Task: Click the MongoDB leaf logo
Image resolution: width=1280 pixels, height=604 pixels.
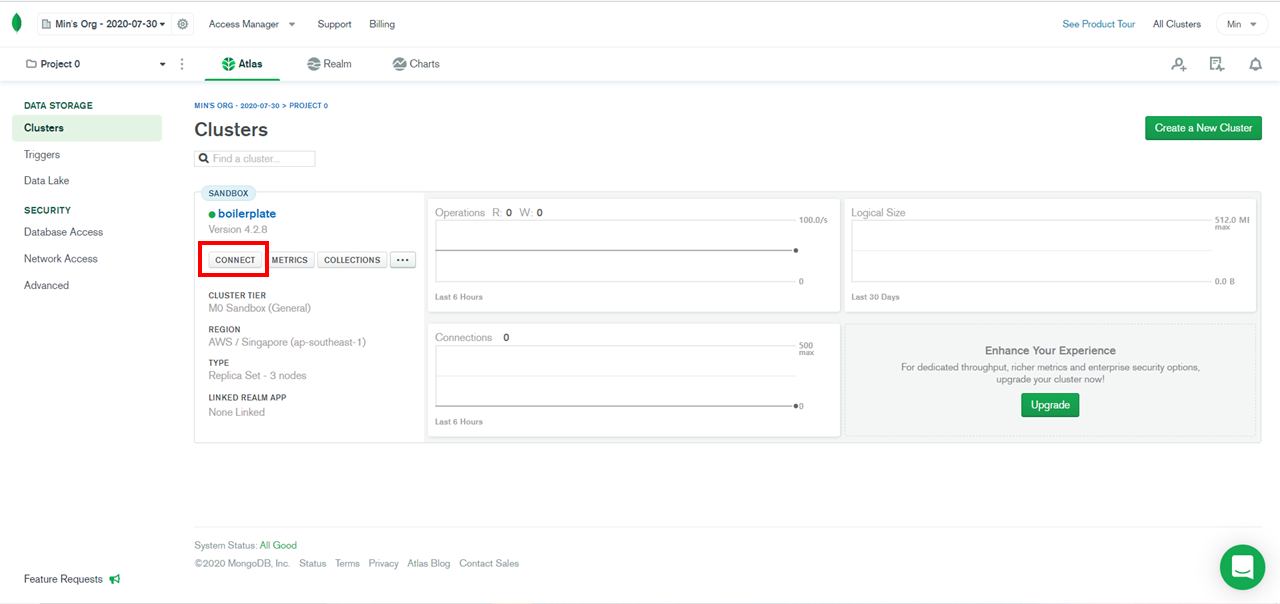Action: 16,23
